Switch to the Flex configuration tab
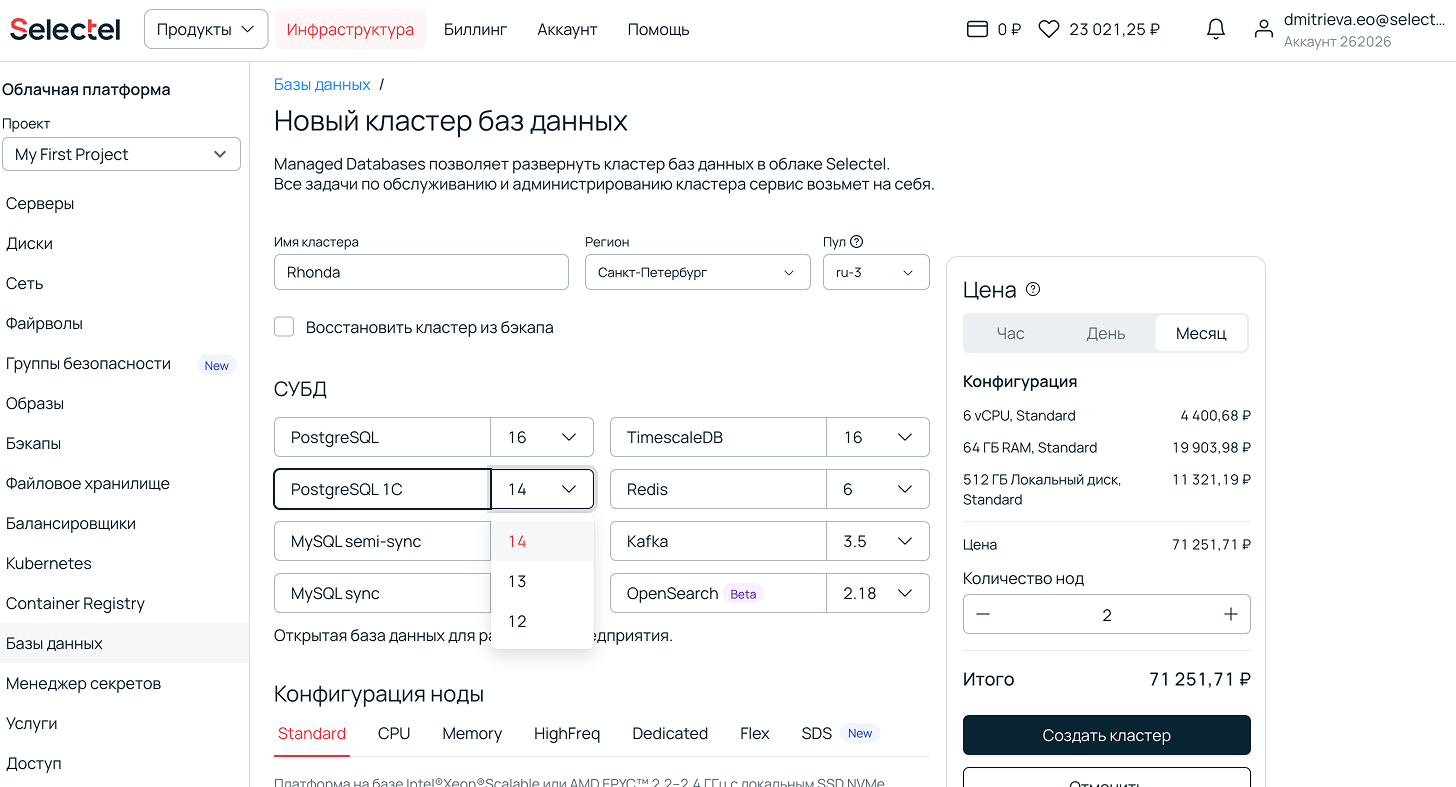 click(x=755, y=733)
